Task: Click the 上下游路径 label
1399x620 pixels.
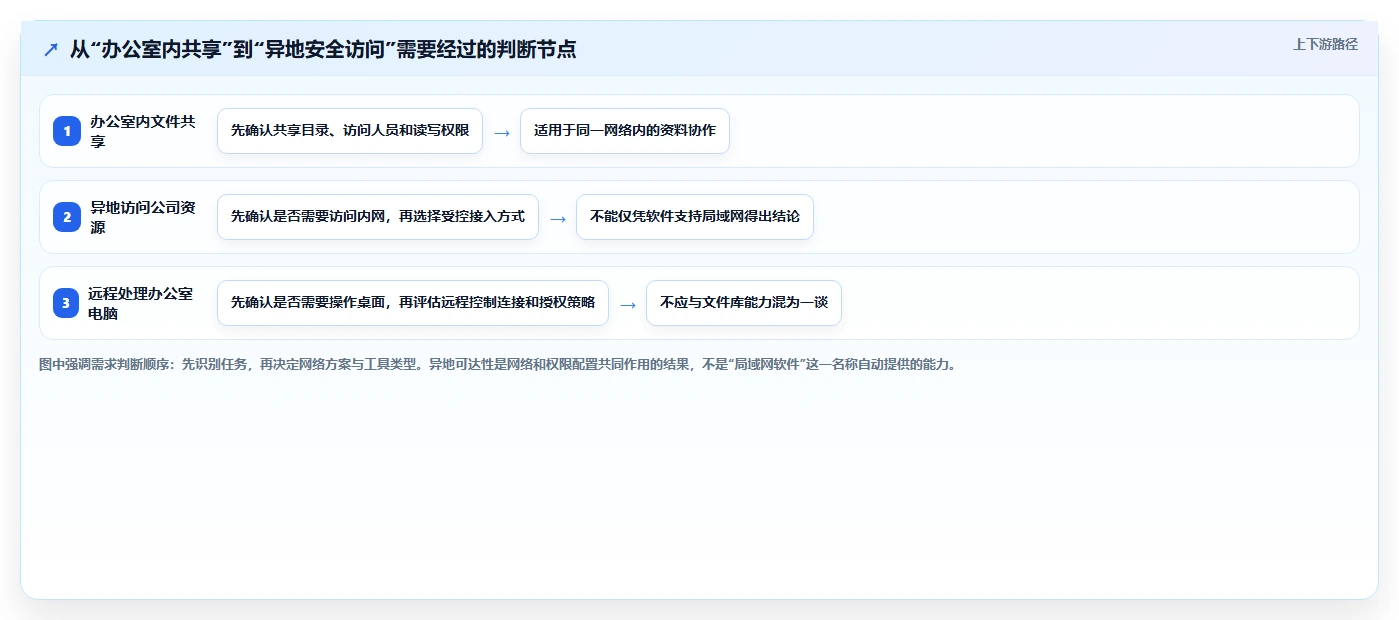Action: 1325,44
